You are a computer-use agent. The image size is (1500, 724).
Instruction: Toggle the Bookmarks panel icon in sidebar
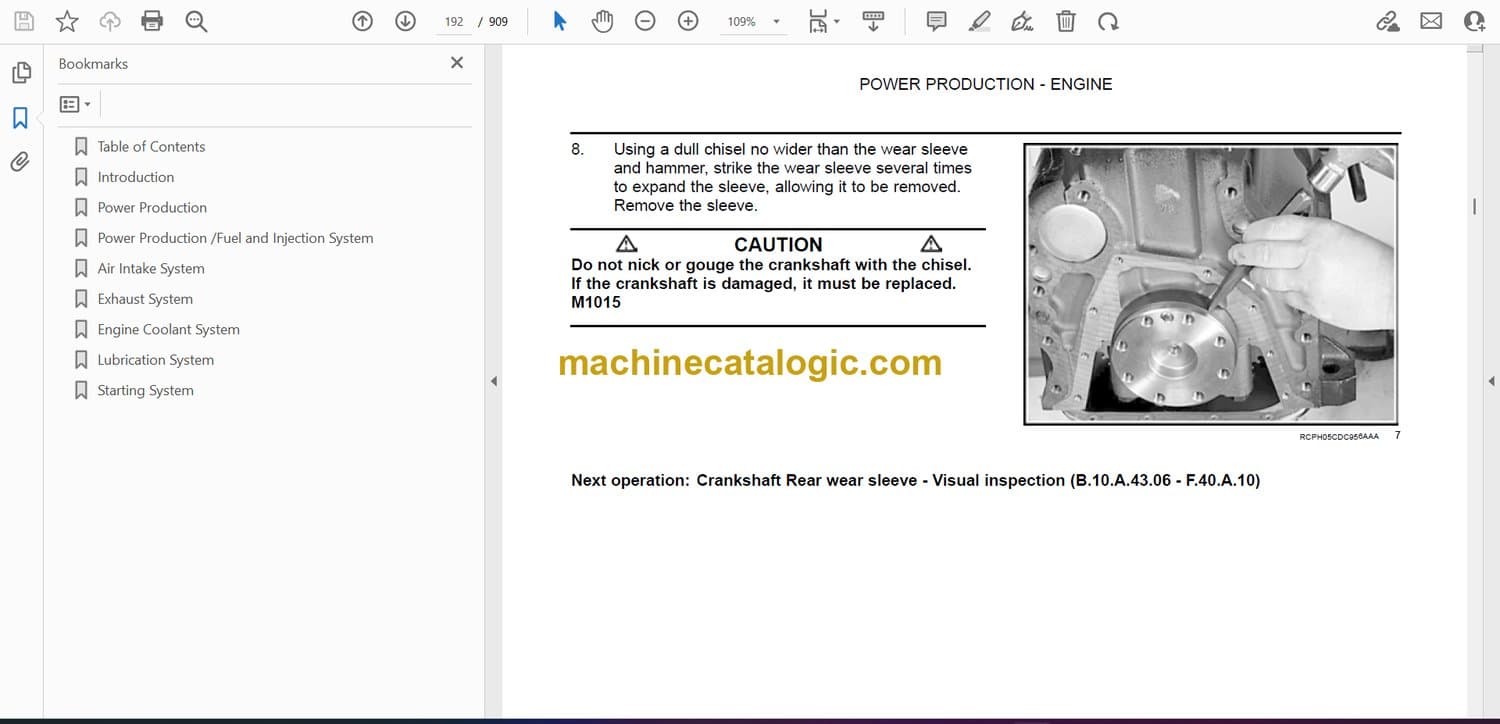[20, 118]
